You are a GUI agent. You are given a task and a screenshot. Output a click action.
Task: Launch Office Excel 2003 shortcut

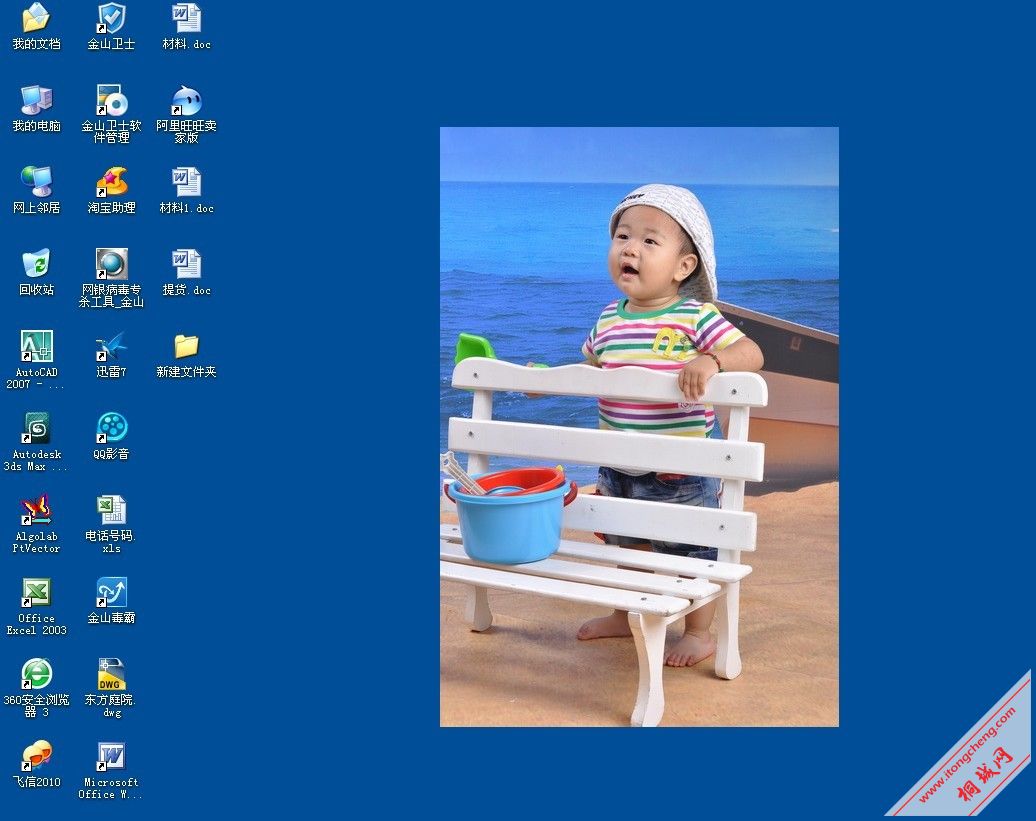[x=36, y=592]
